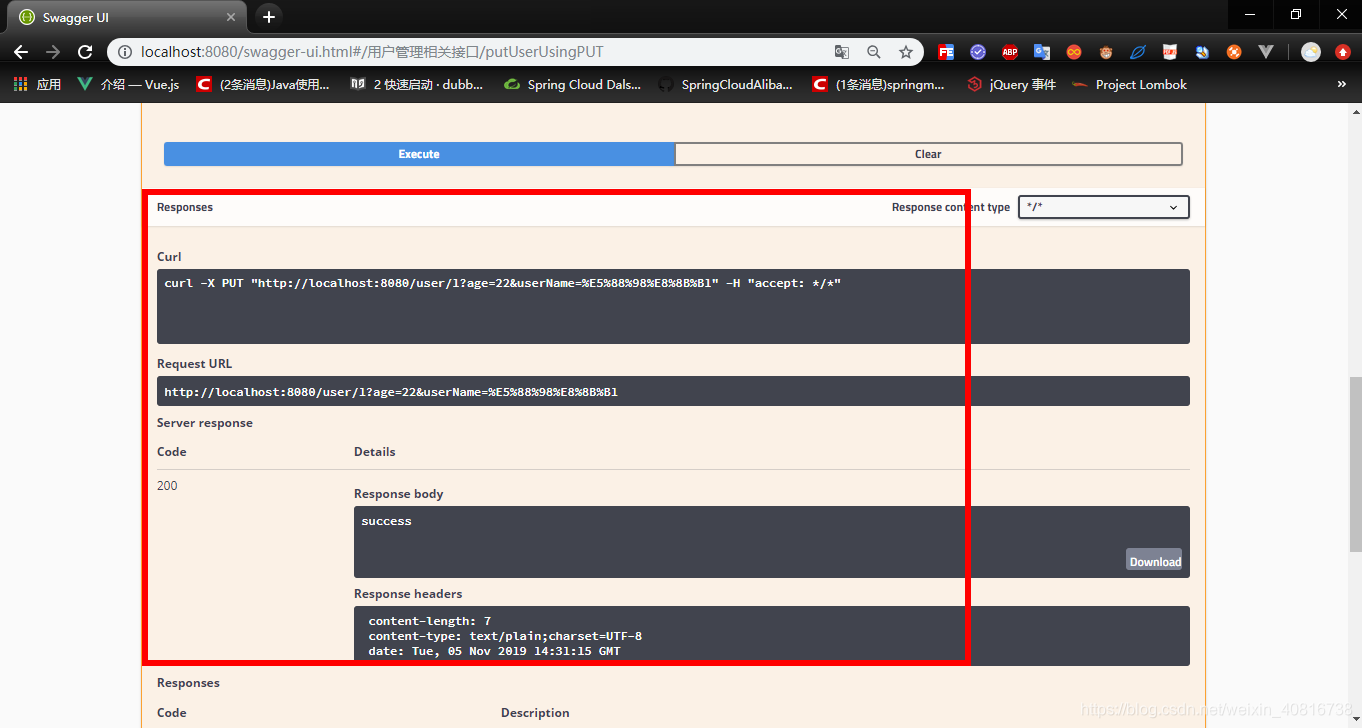Click the browser address bar URL
Image resolution: width=1362 pixels, height=728 pixels.
coord(372,52)
